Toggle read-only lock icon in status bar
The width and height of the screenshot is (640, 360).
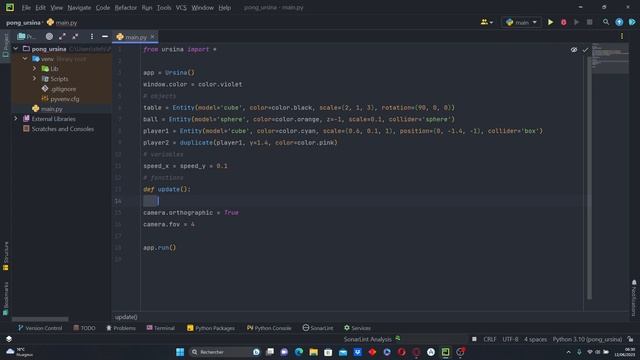(631, 339)
